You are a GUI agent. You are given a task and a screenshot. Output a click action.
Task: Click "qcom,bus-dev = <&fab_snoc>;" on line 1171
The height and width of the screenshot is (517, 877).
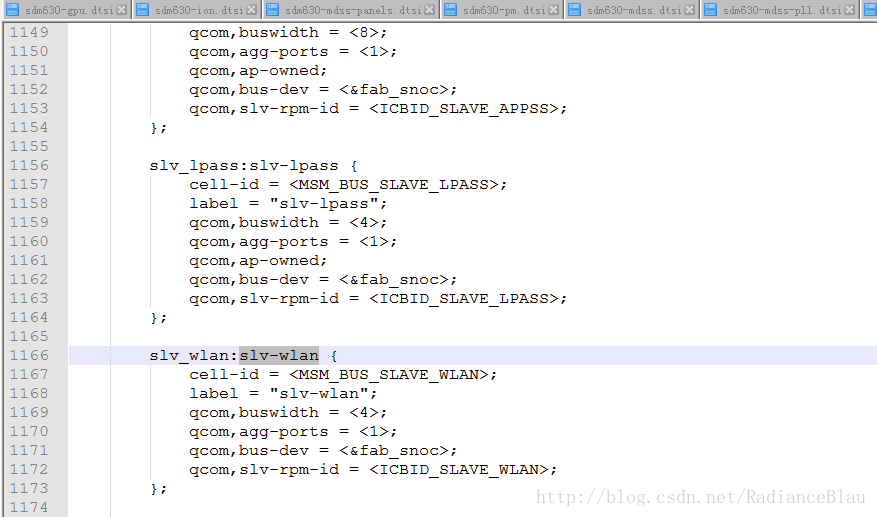(323, 450)
